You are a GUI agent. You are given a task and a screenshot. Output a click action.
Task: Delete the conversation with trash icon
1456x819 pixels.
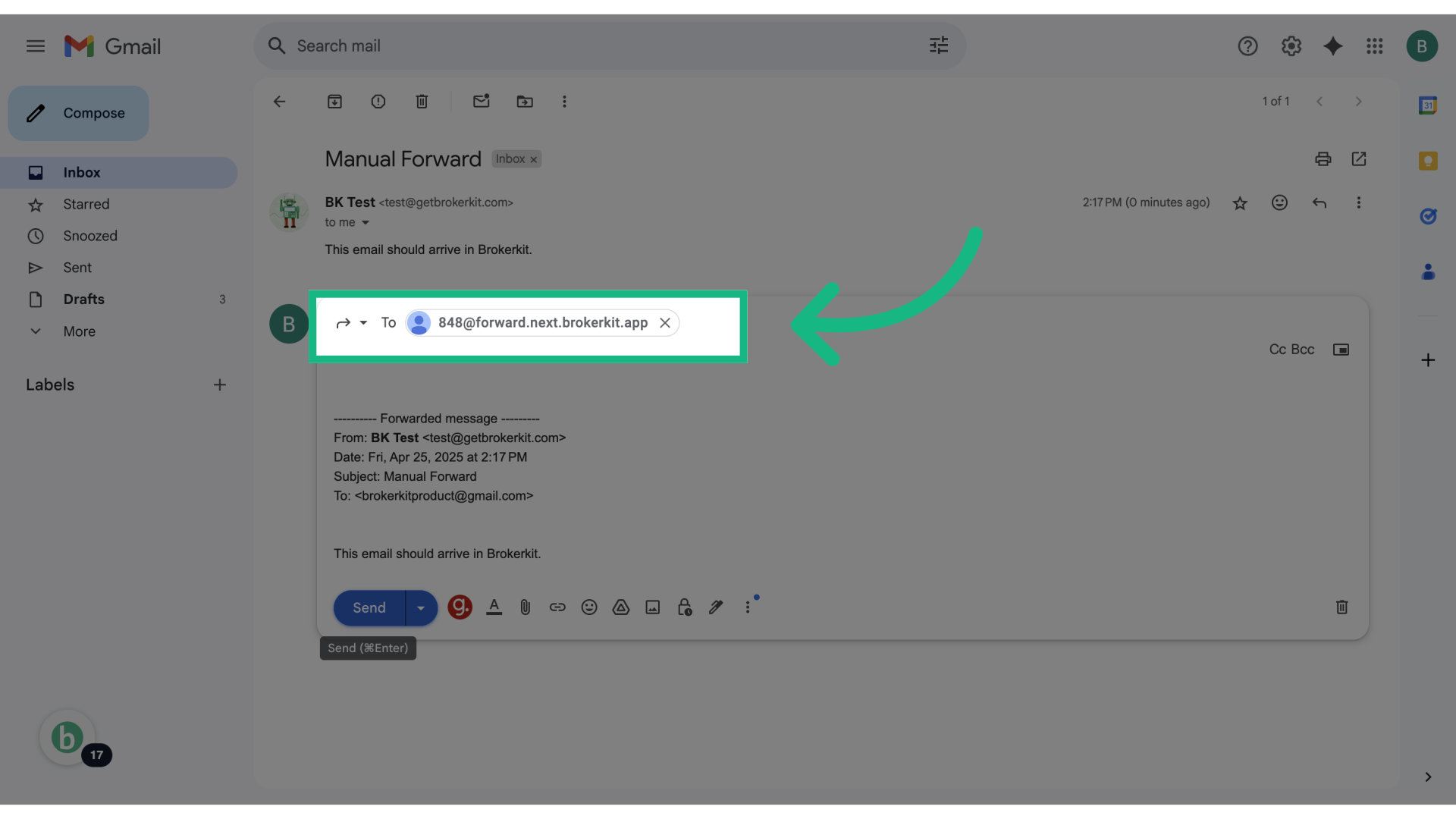tap(422, 102)
